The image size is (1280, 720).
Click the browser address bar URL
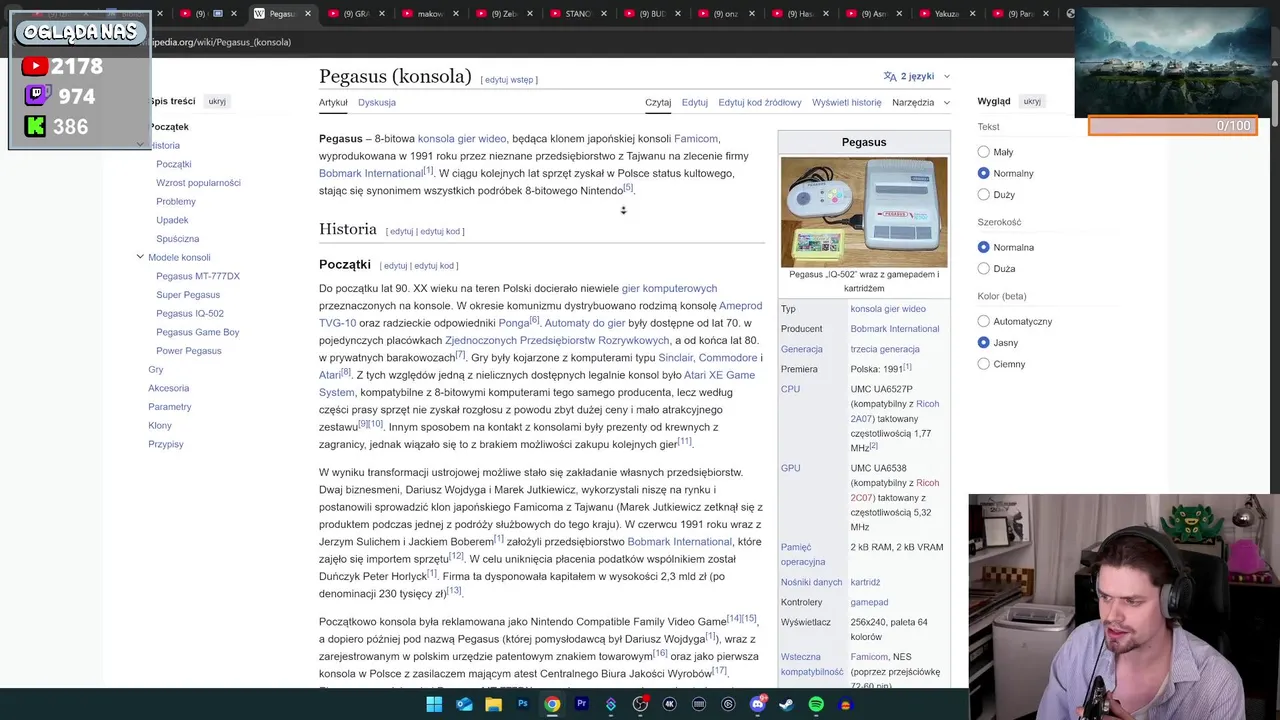click(x=220, y=42)
